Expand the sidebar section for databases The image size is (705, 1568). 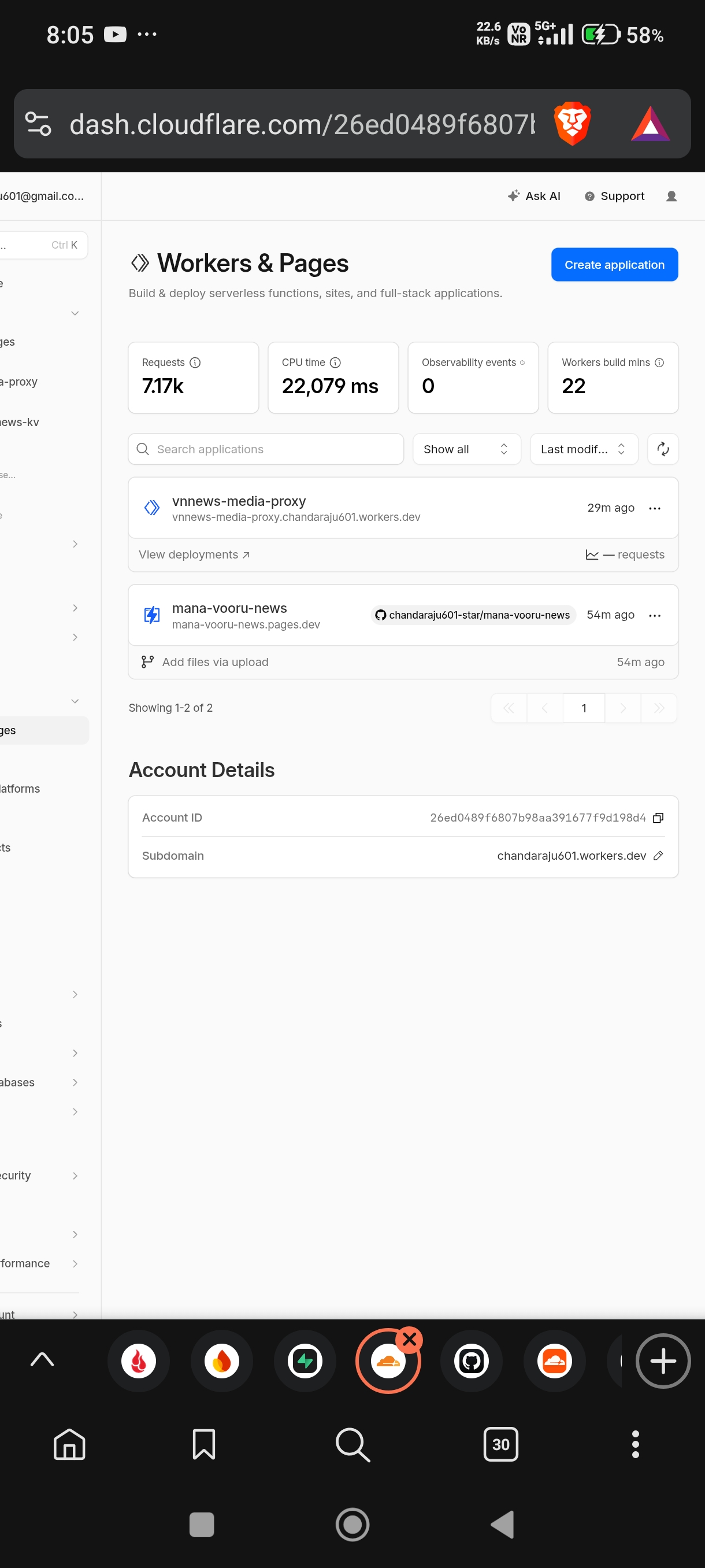[75, 1082]
